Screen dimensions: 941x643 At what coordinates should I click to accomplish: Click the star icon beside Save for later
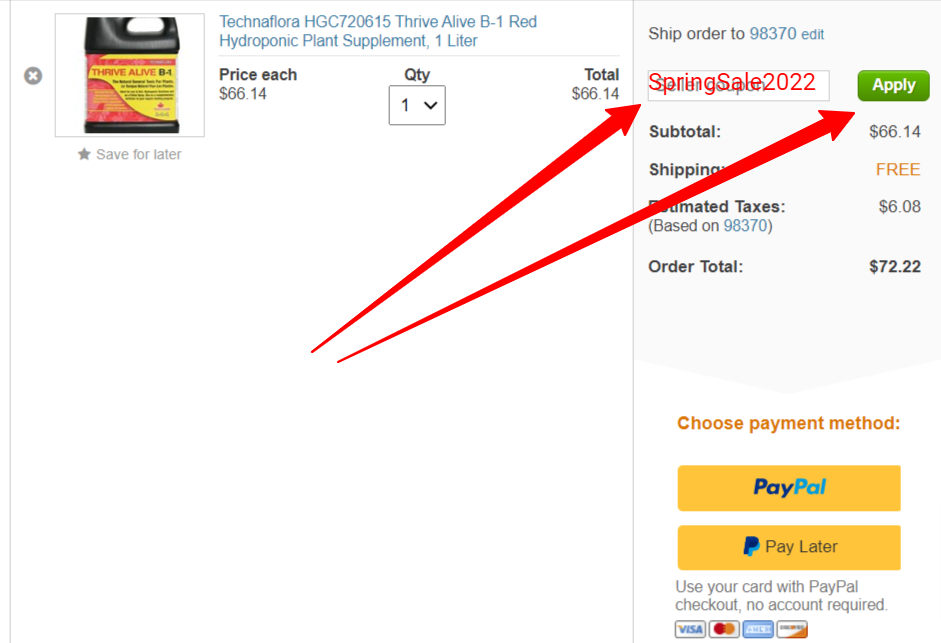84,154
